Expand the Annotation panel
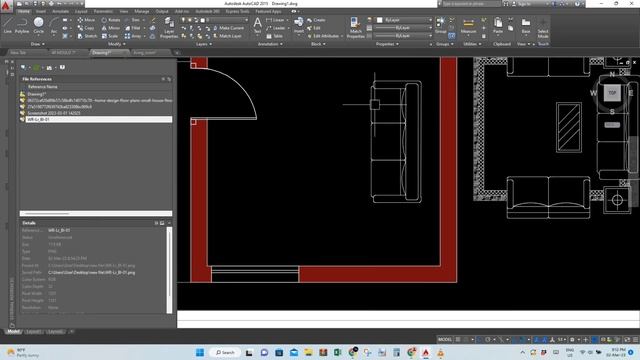Screen dimensions: 640x360 (x=270, y=44)
